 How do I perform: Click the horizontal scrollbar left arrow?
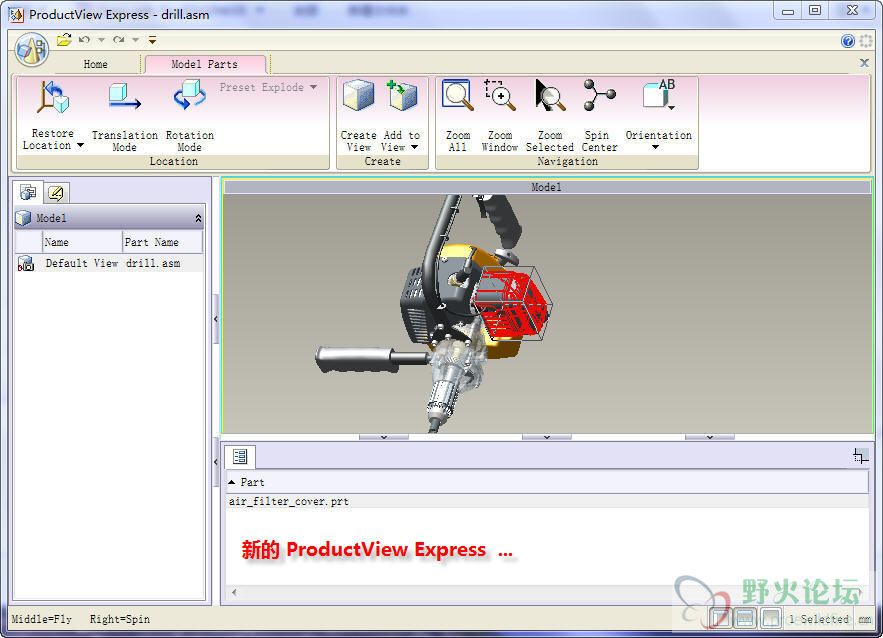coord(234,592)
